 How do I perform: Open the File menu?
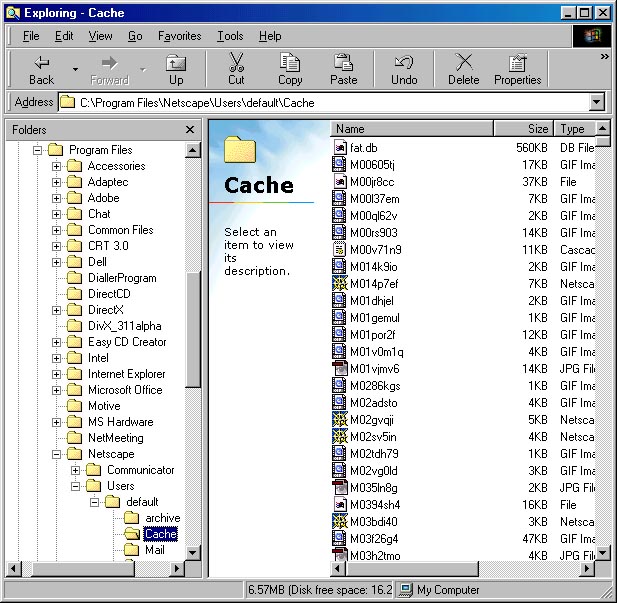pos(31,36)
